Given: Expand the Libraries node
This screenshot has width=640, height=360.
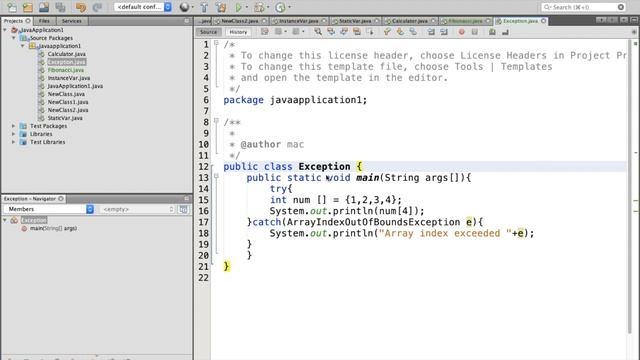Looking at the screenshot, I should point(13,134).
